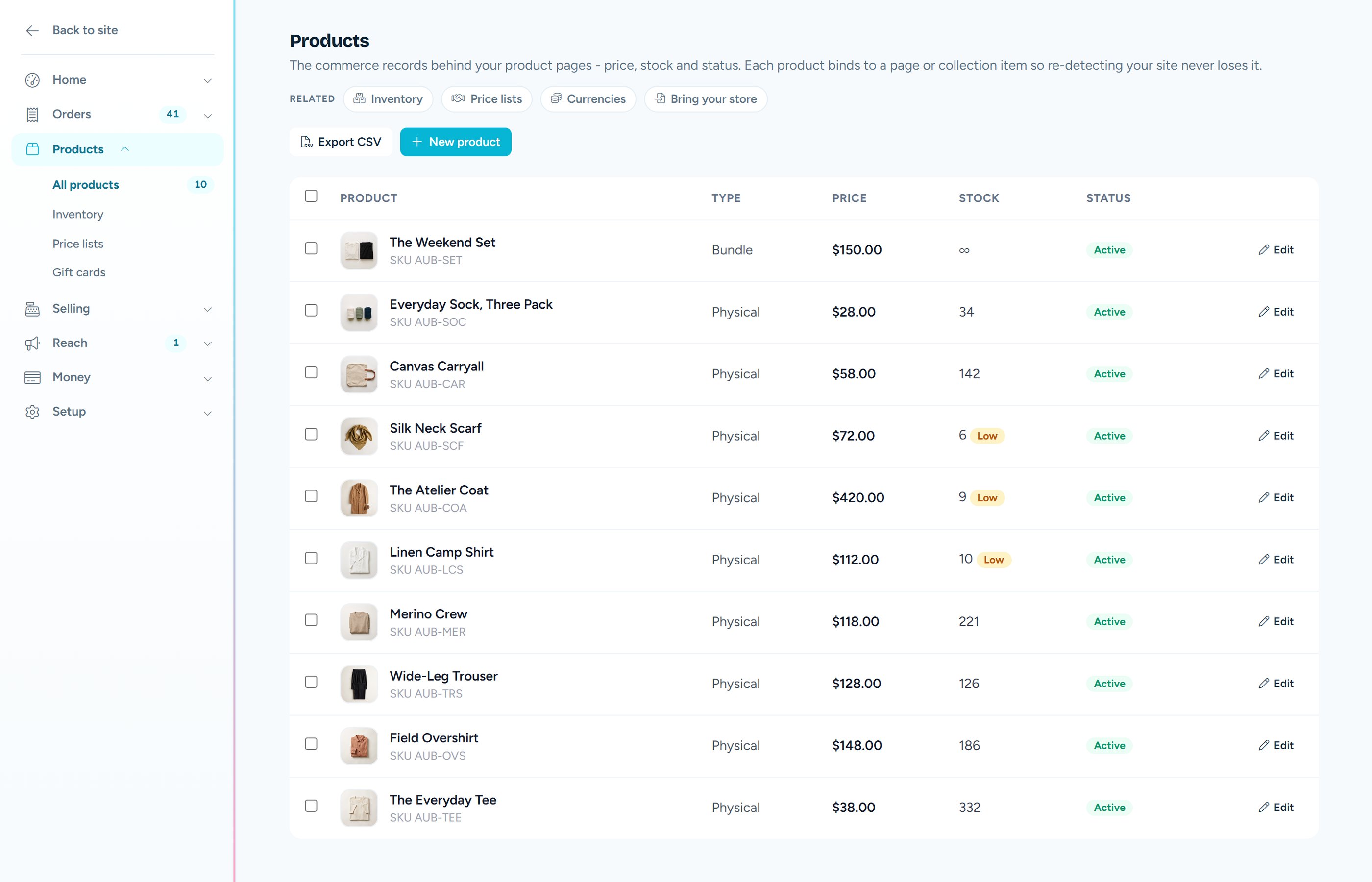Tick the Linen Camp Shirt checkbox
Image resolution: width=1372 pixels, height=882 pixels.
click(x=311, y=557)
